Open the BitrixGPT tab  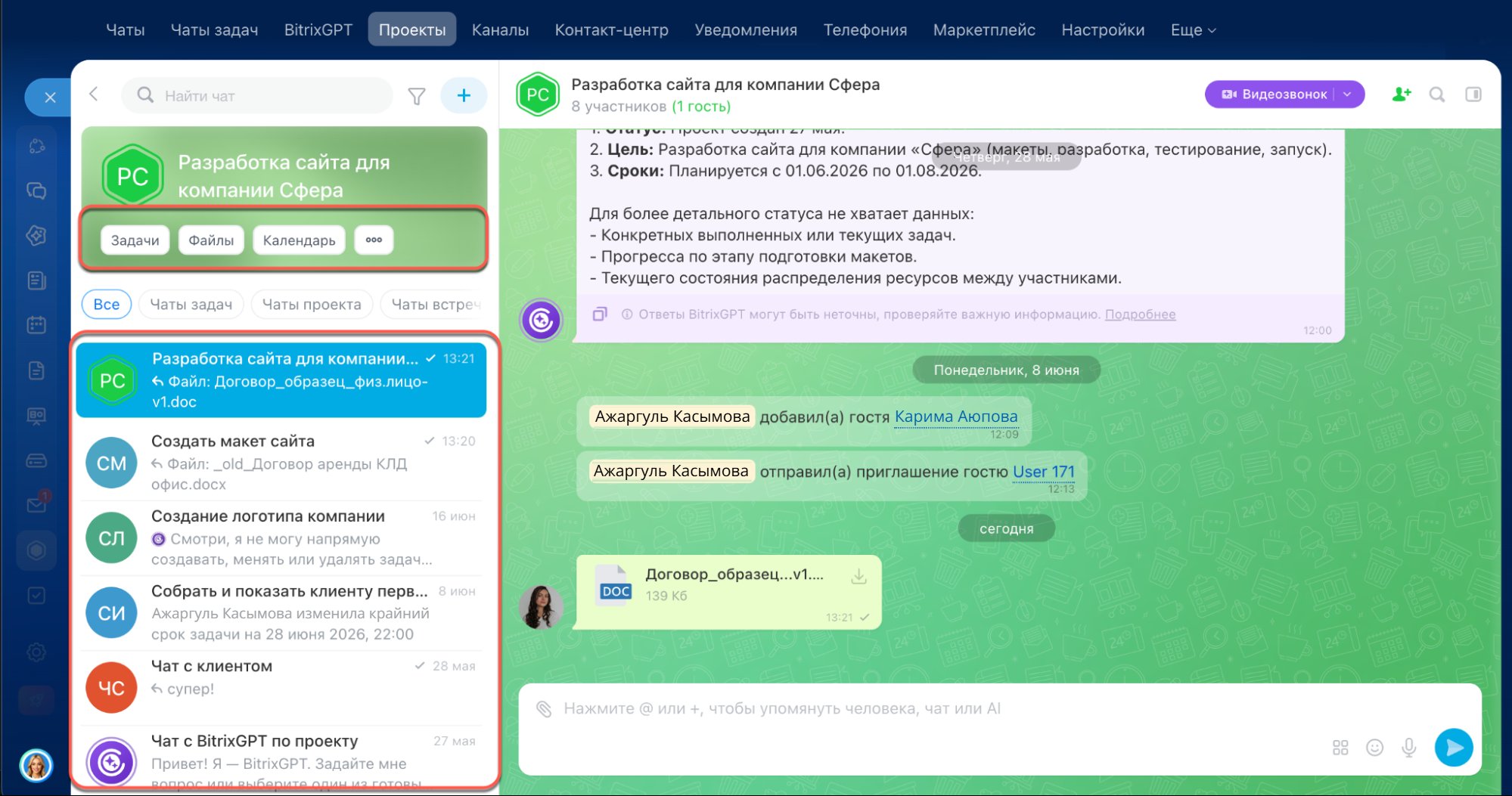click(318, 30)
